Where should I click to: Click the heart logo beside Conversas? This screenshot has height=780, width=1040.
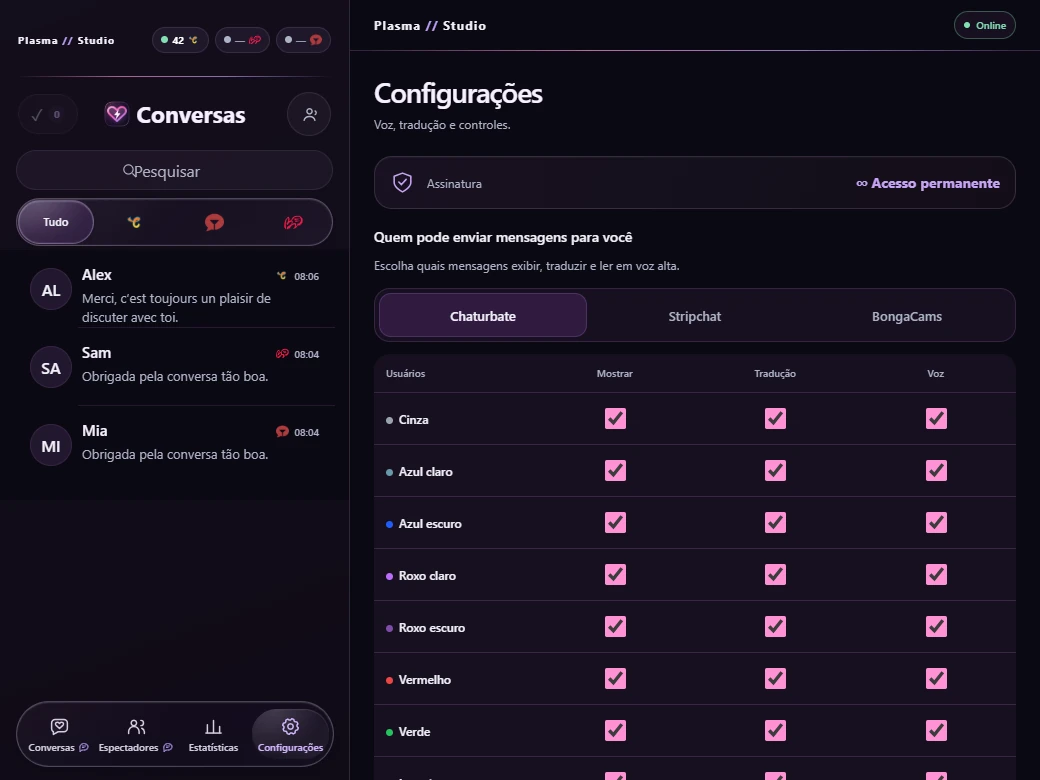pyautogui.click(x=117, y=114)
